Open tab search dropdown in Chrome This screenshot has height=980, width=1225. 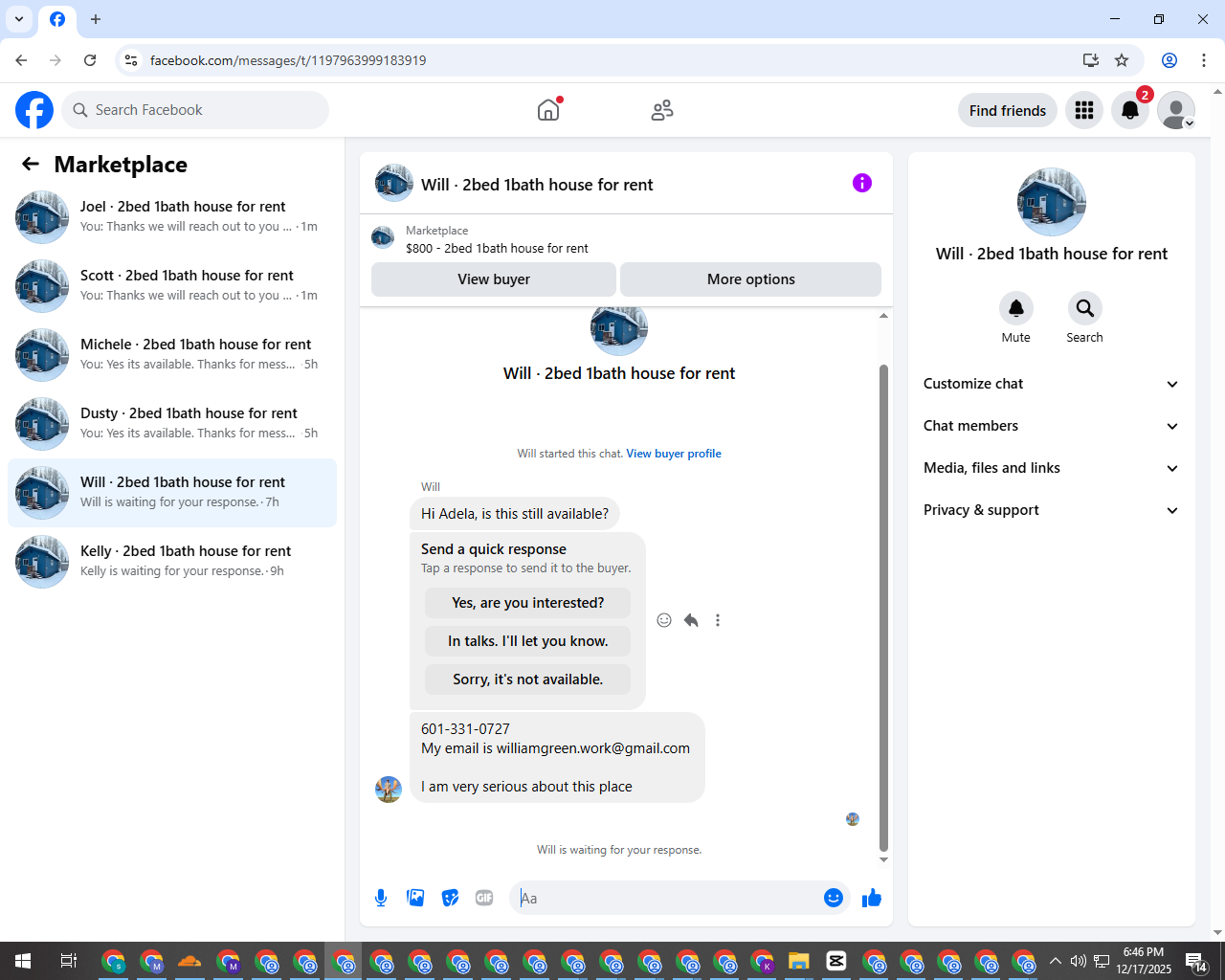point(19,19)
